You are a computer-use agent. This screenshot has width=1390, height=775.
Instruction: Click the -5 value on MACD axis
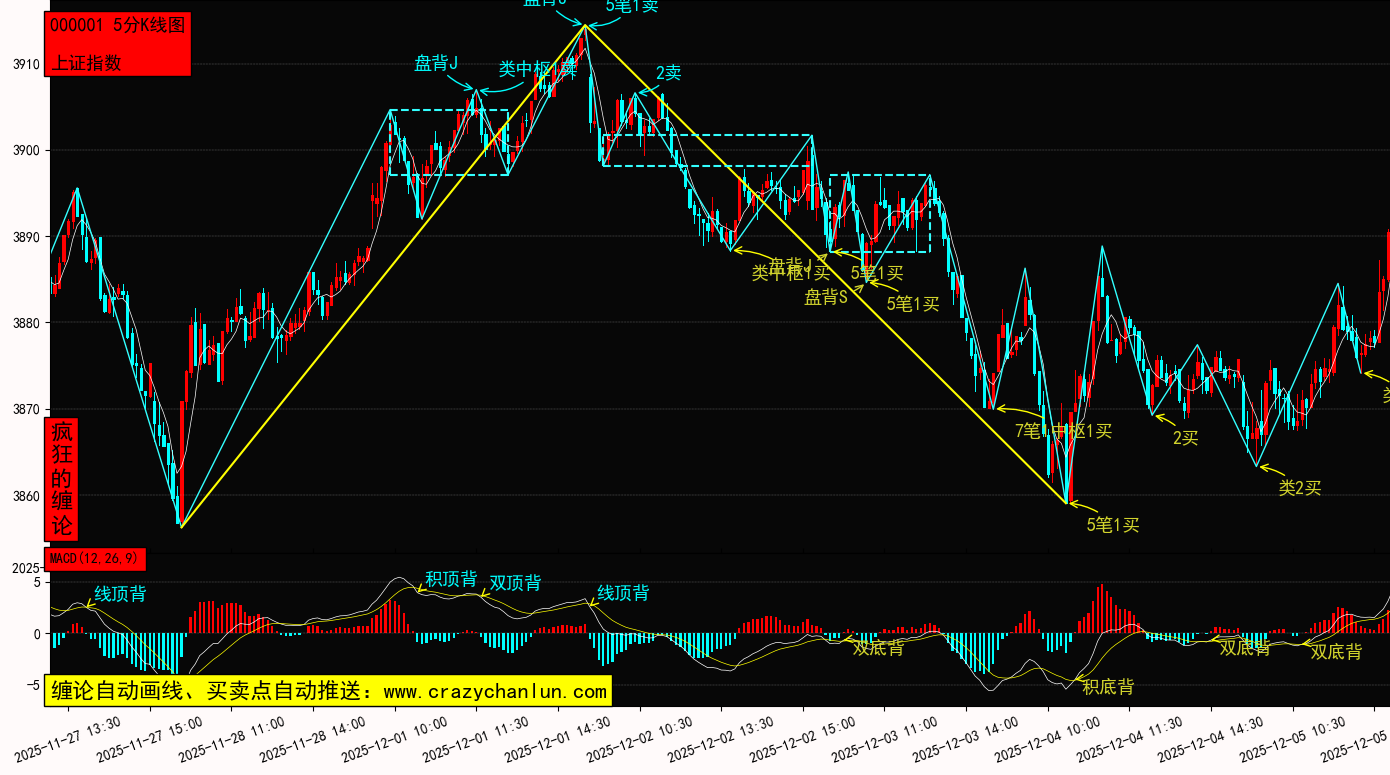(34, 686)
